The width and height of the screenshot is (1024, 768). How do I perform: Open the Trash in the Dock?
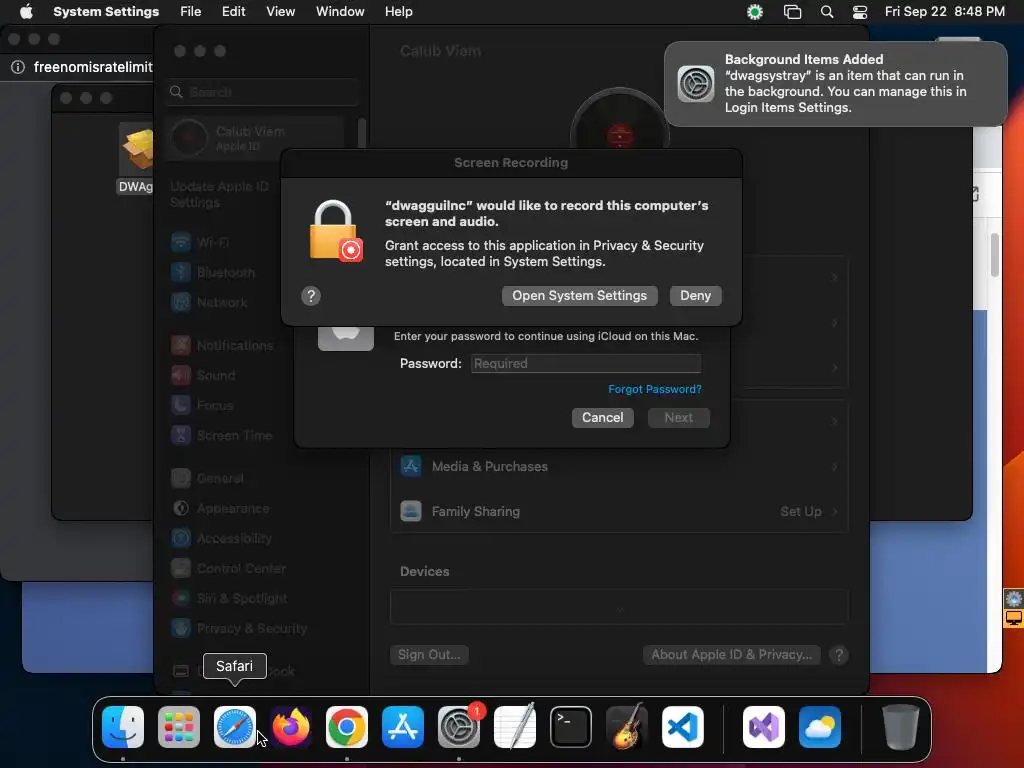pos(901,727)
